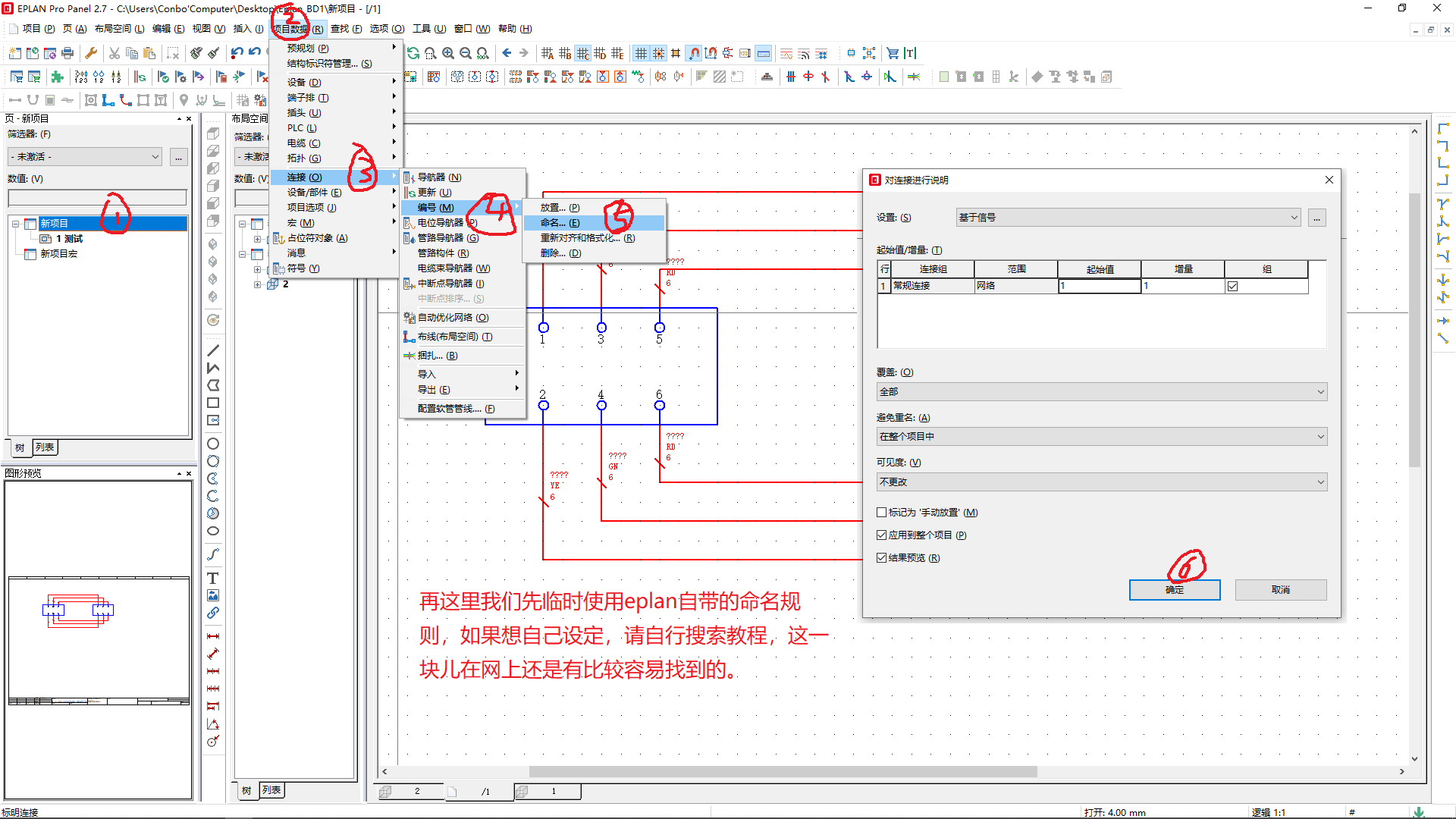Enable the 标记为'手动放置' checkbox
This screenshot has width=1456, height=819.
coord(880,512)
